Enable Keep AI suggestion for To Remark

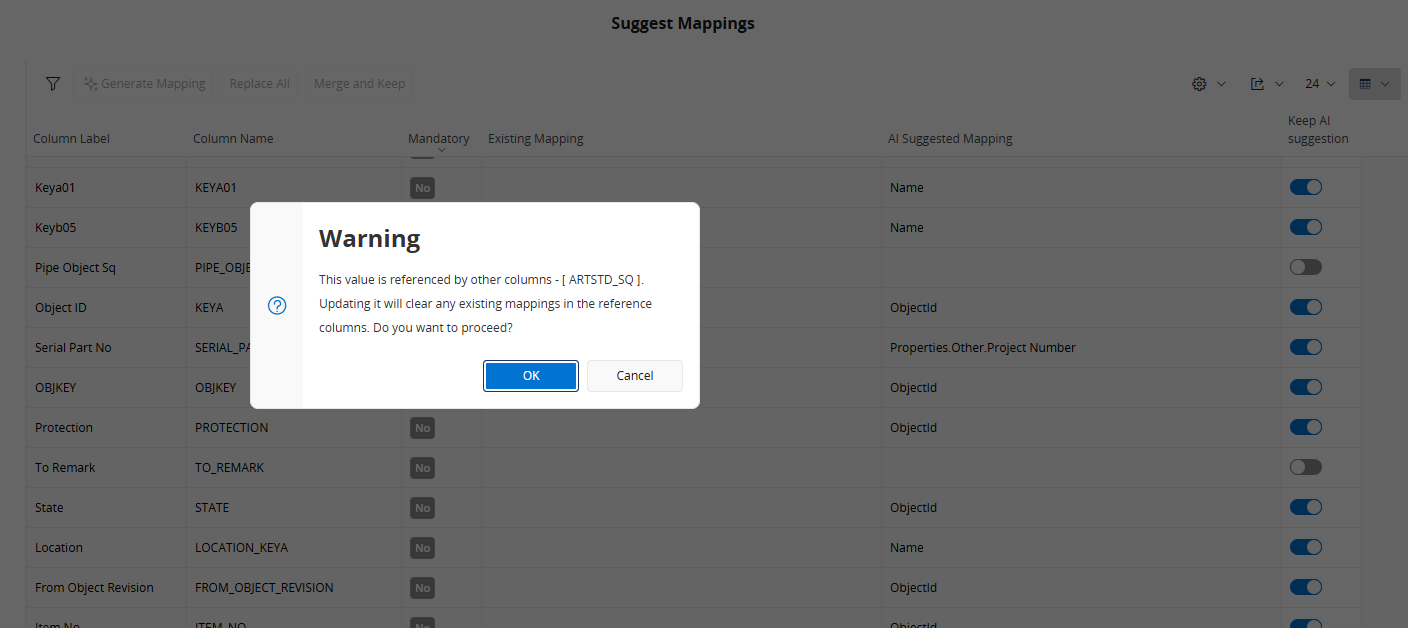[x=1305, y=467]
